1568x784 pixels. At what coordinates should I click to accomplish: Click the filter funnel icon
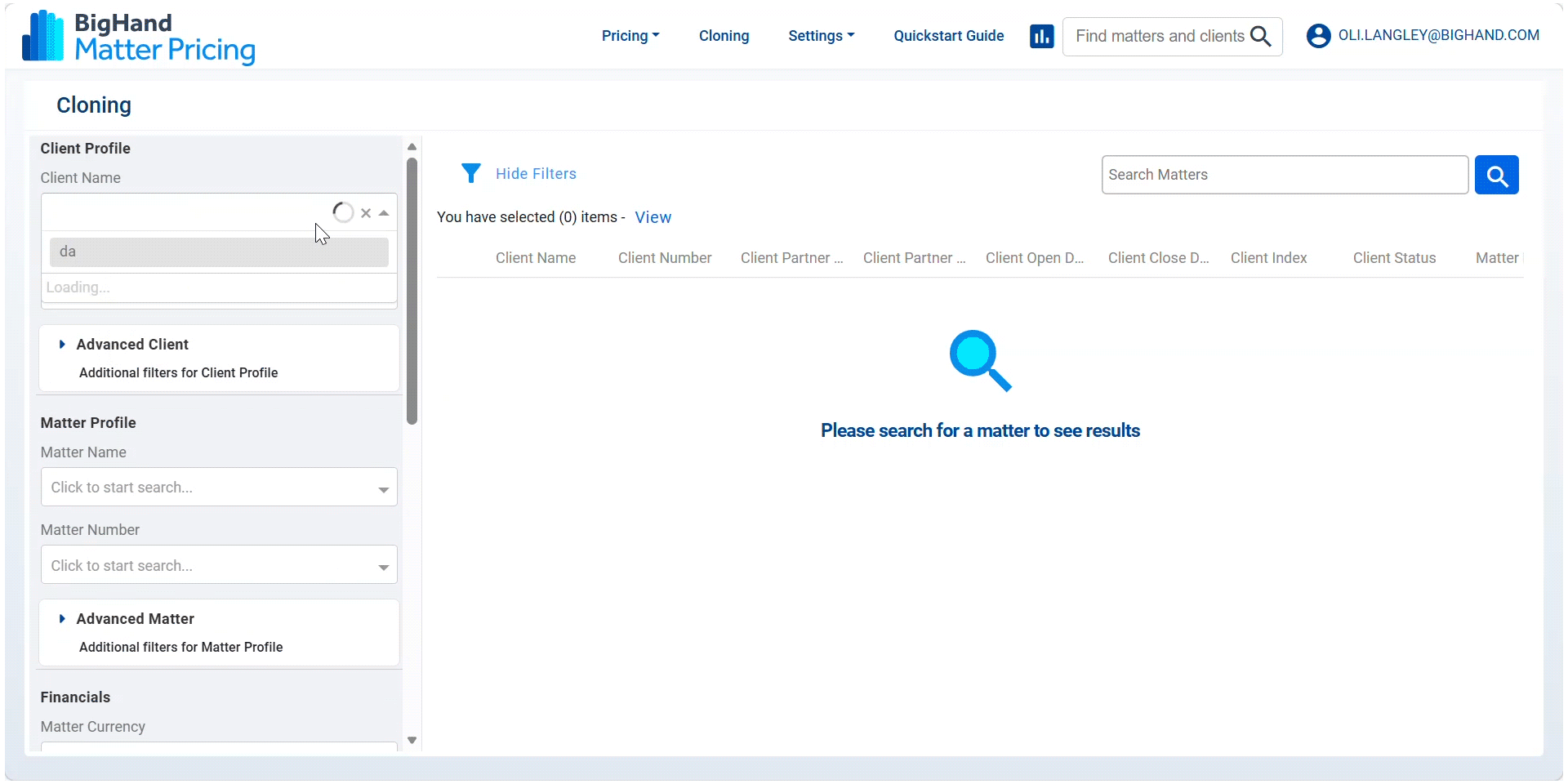click(471, 173)
